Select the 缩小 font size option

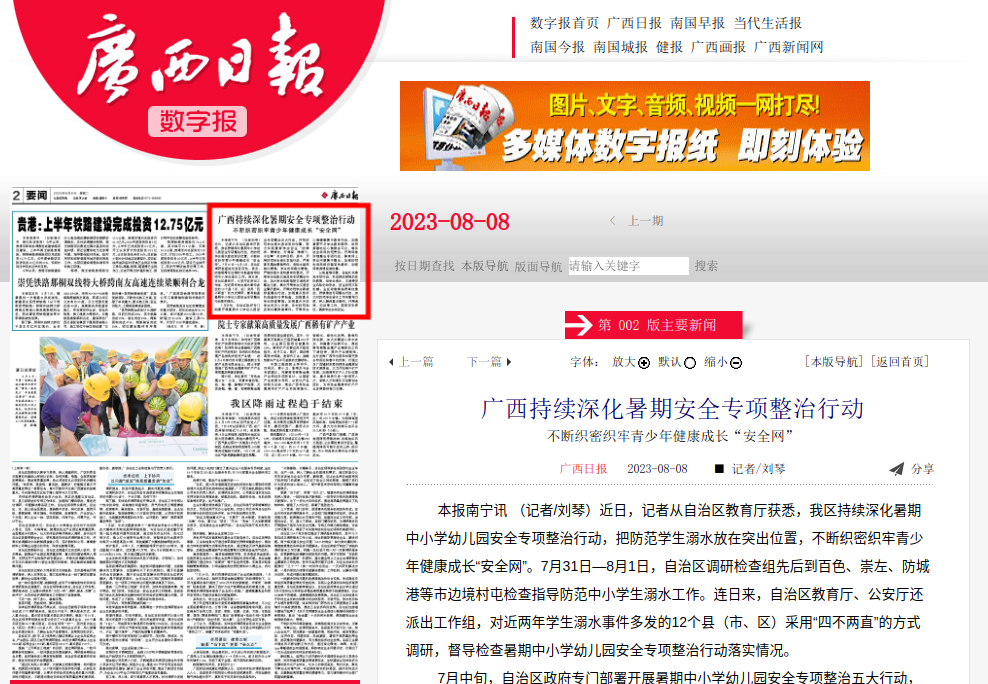(736, 363)
